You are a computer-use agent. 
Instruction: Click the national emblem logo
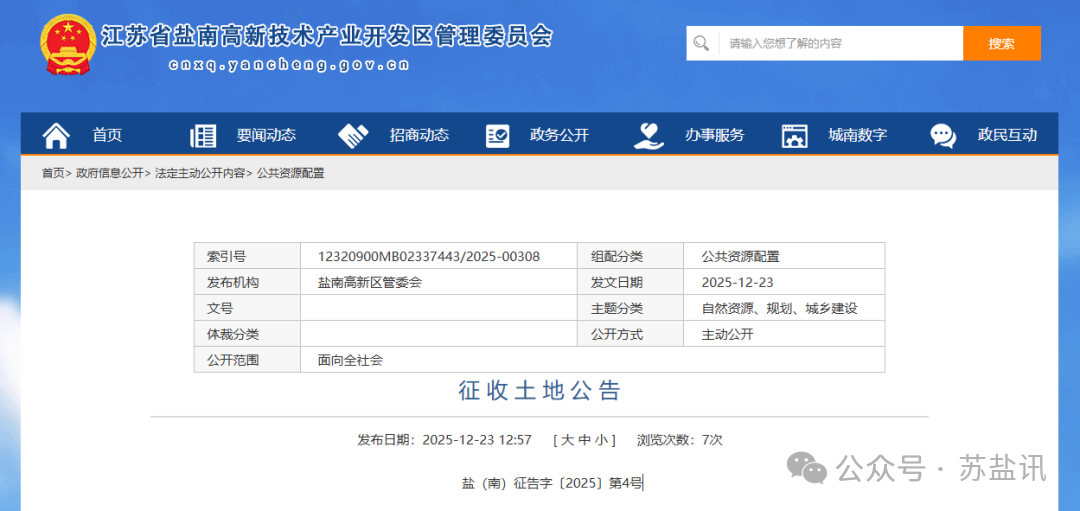tap(68, 45)
